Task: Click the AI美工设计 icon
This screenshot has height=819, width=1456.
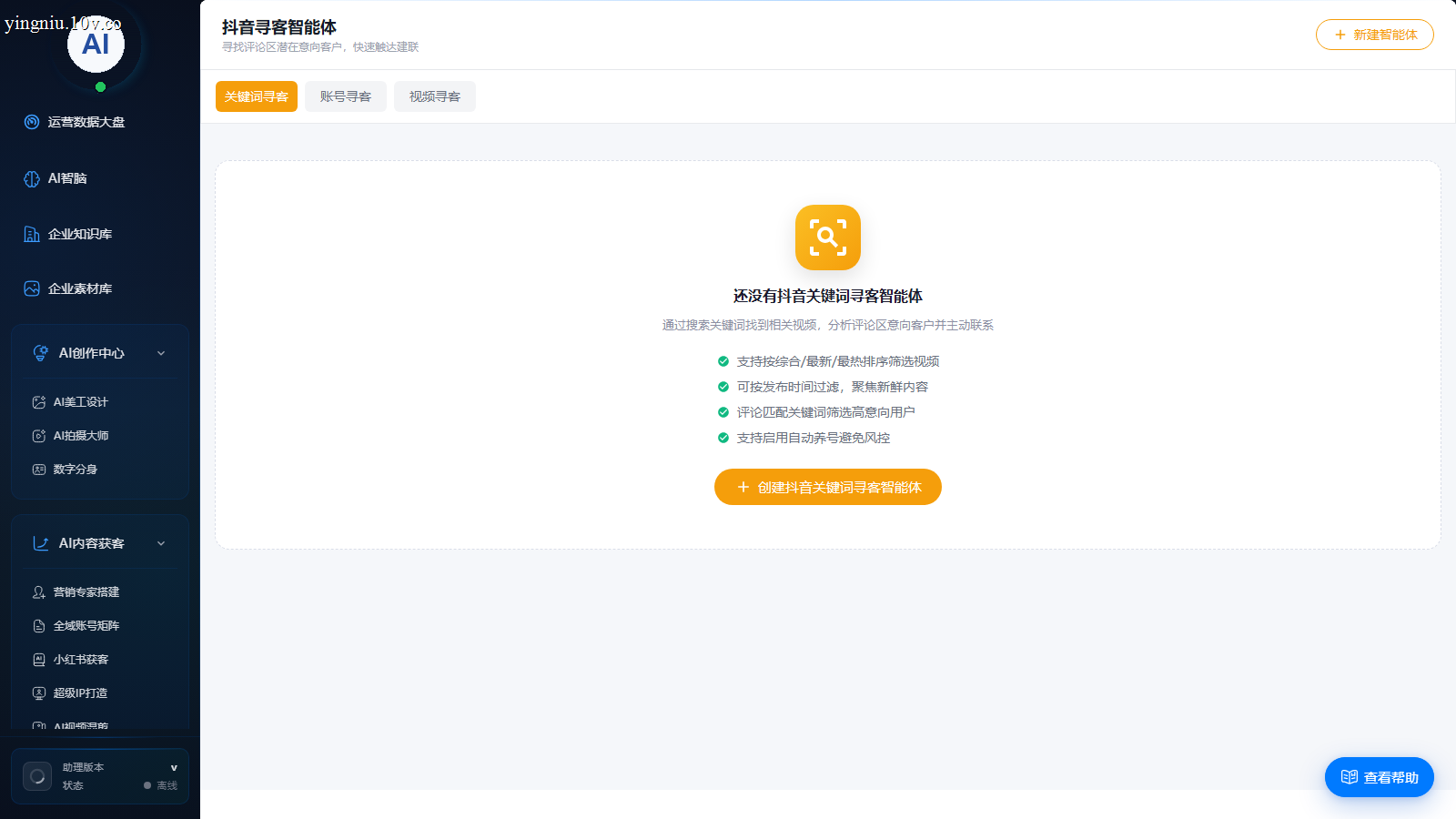Action: (x=39, y=402)
